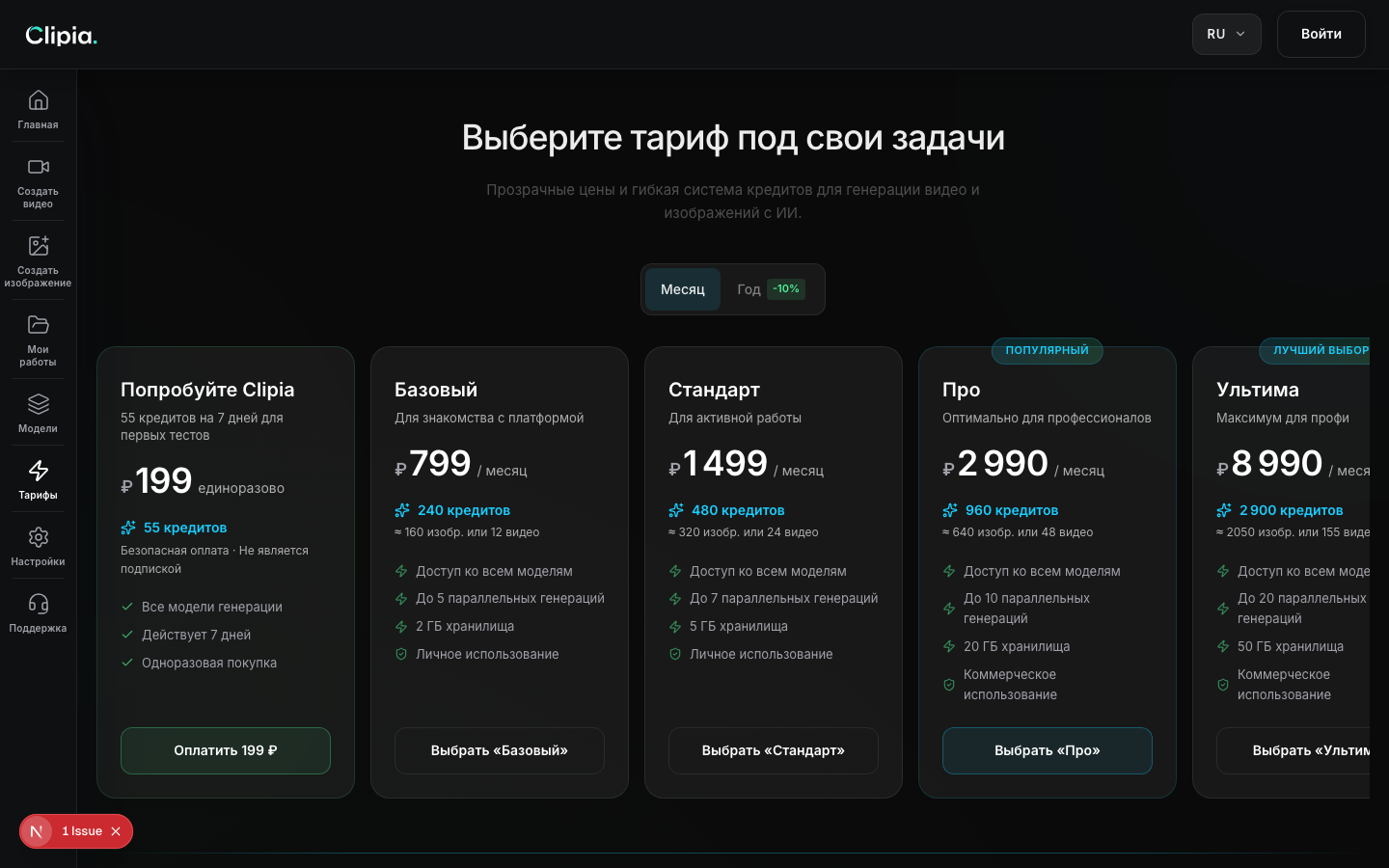The height and width of the screenshot is (868, 1389).
Task: Click bolt icon by До 5 параллельных генераций
Action: (x=401, y=599)
